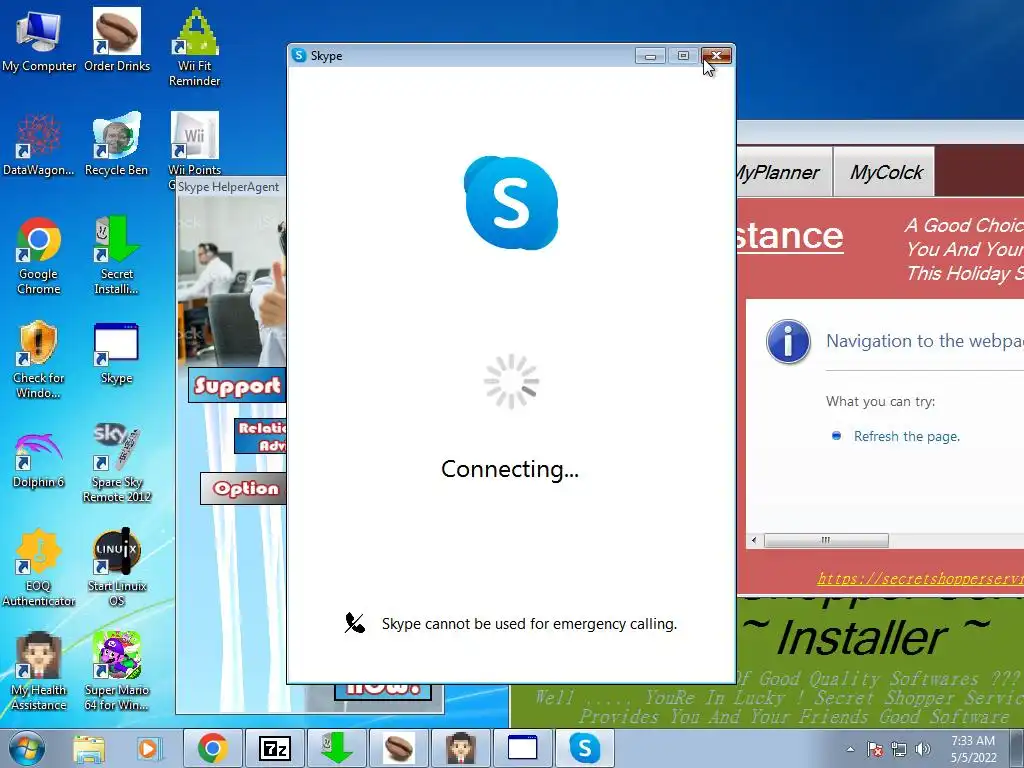Maximize the Skype window

(683, 56)
